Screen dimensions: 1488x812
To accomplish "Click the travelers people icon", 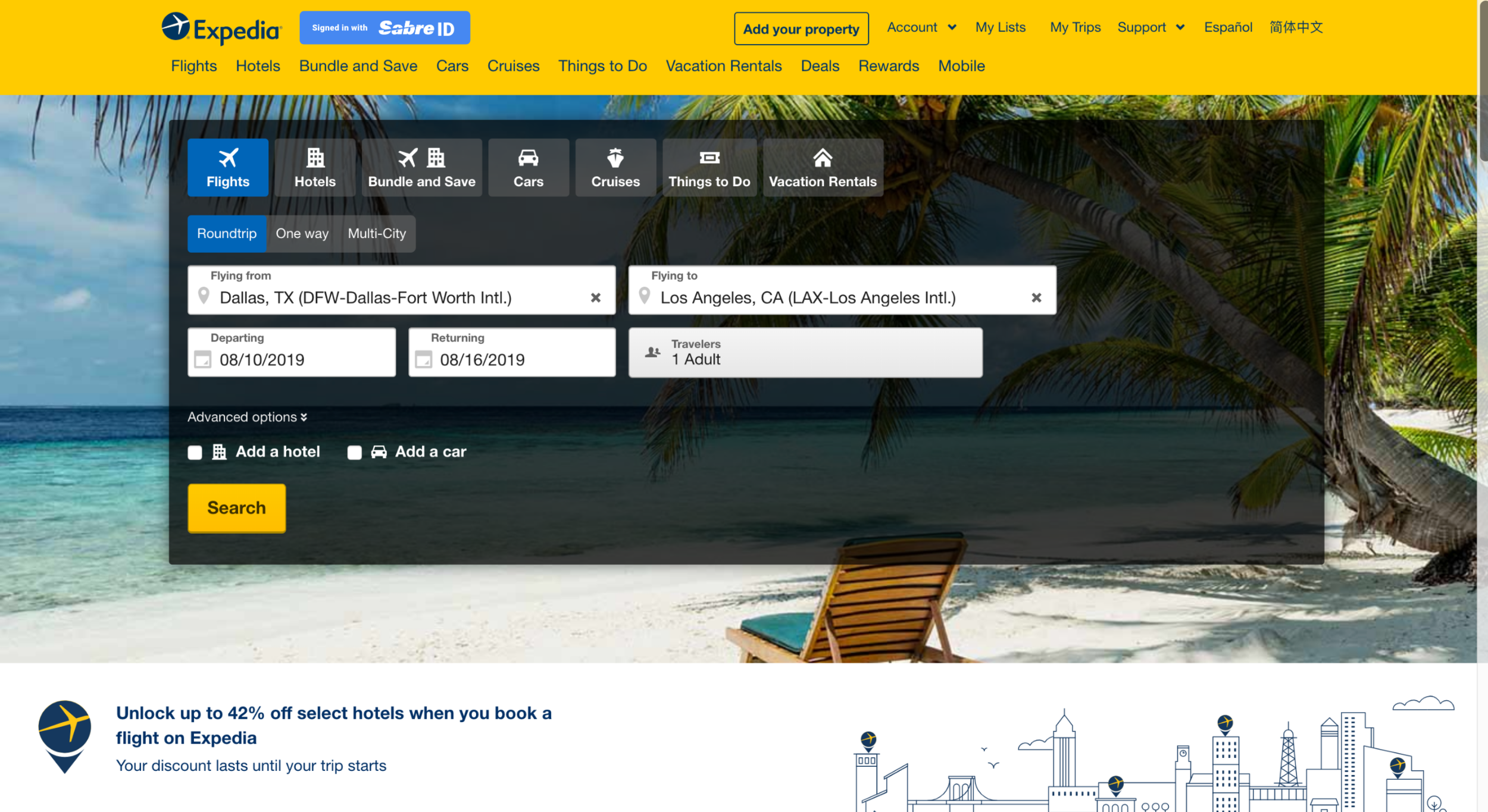I will click(652, 352).
